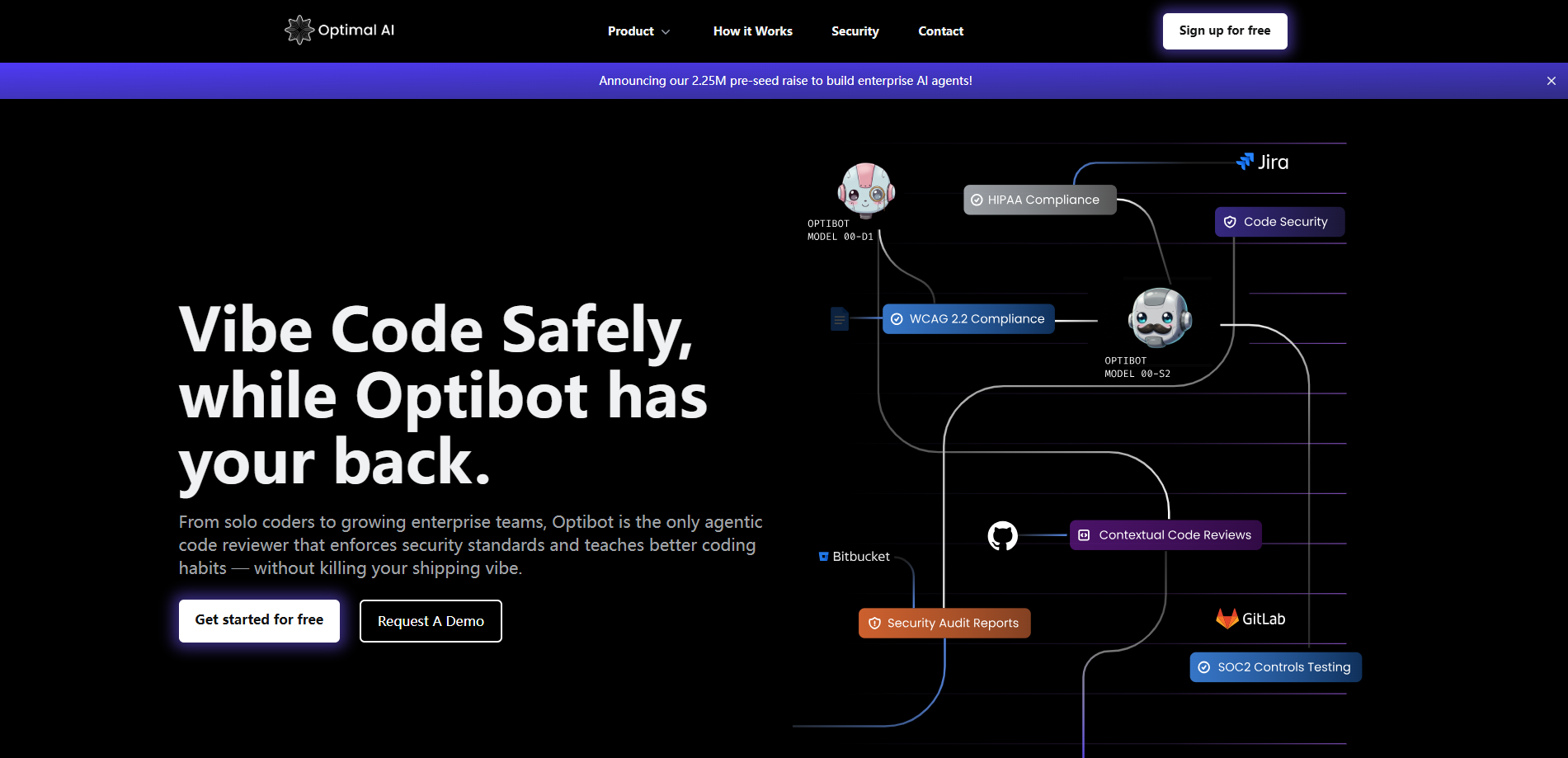This screenshot has height=758, width=1568.
Task: Click the GitHub icon in the diagram
Action: coord(1004,534)
